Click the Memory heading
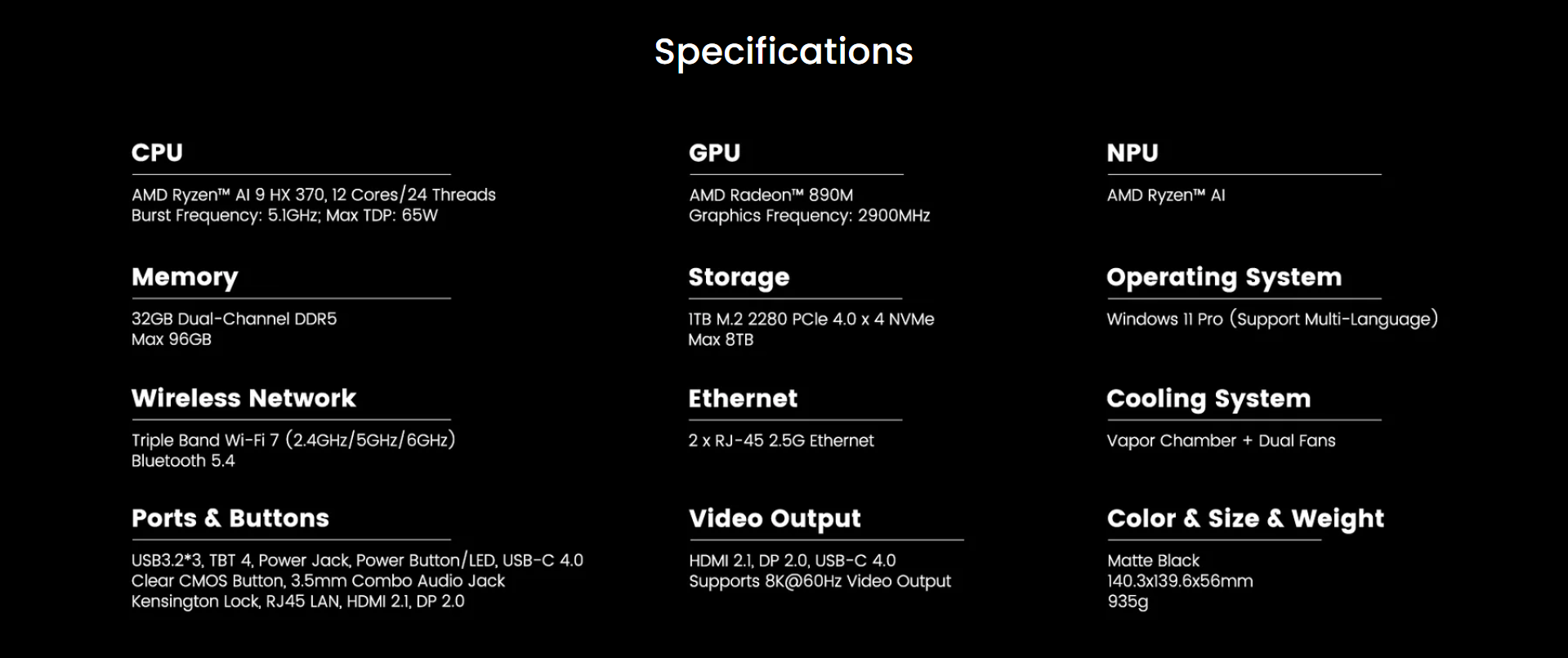The image size is (1568, 658). tap(185, 278)
